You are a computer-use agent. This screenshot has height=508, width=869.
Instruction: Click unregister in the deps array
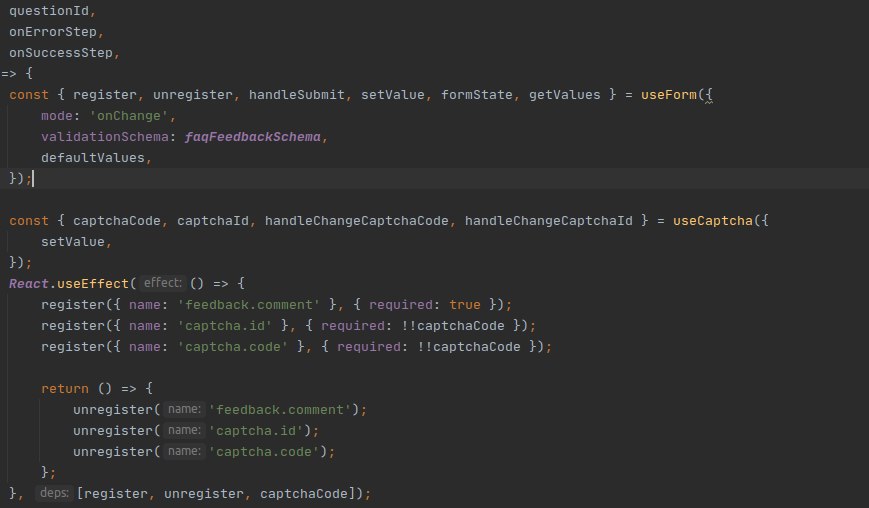click(x=204, y=494)
